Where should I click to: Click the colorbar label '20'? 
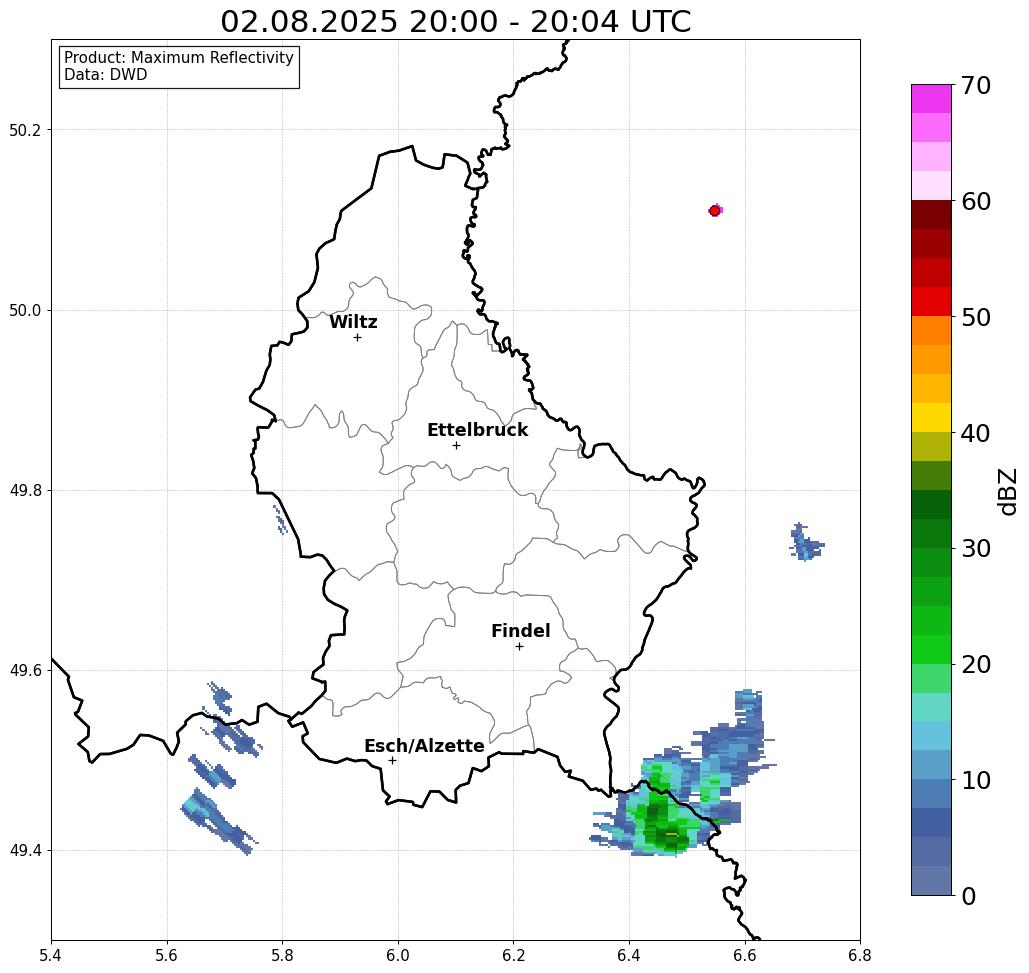click(975, 665)
